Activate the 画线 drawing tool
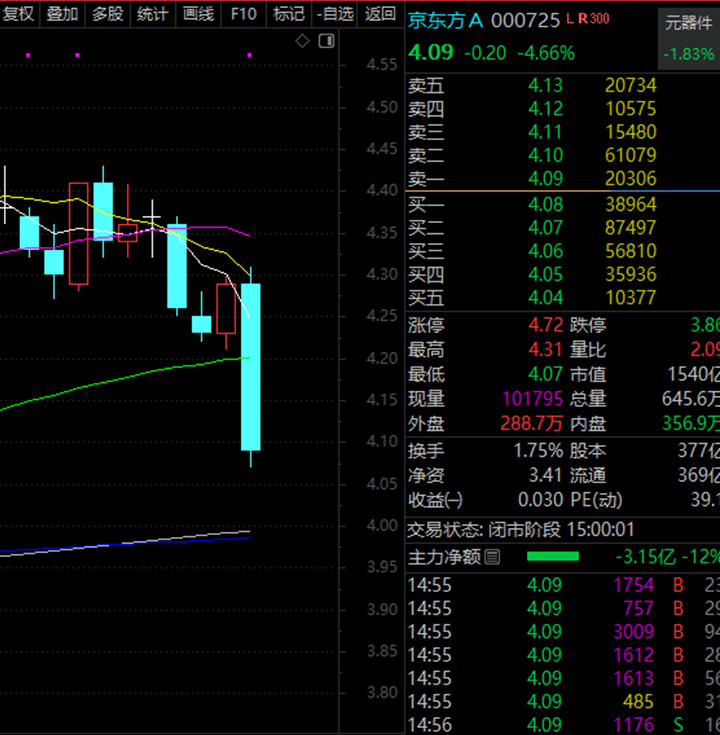Image resolution: width=720 pixels, height=735 pixels. 198,14
